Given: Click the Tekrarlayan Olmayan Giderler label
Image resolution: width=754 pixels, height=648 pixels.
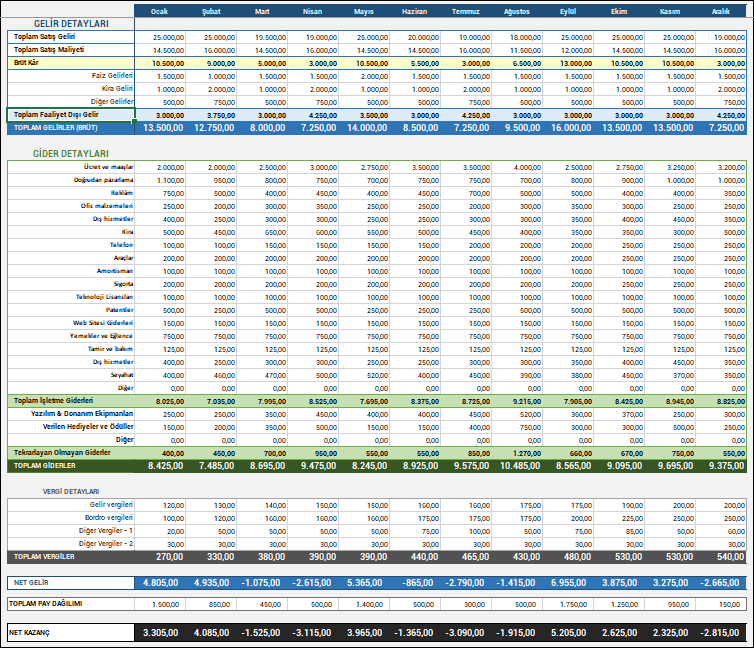Looking at the screenshot, I should tap(62, 452).
